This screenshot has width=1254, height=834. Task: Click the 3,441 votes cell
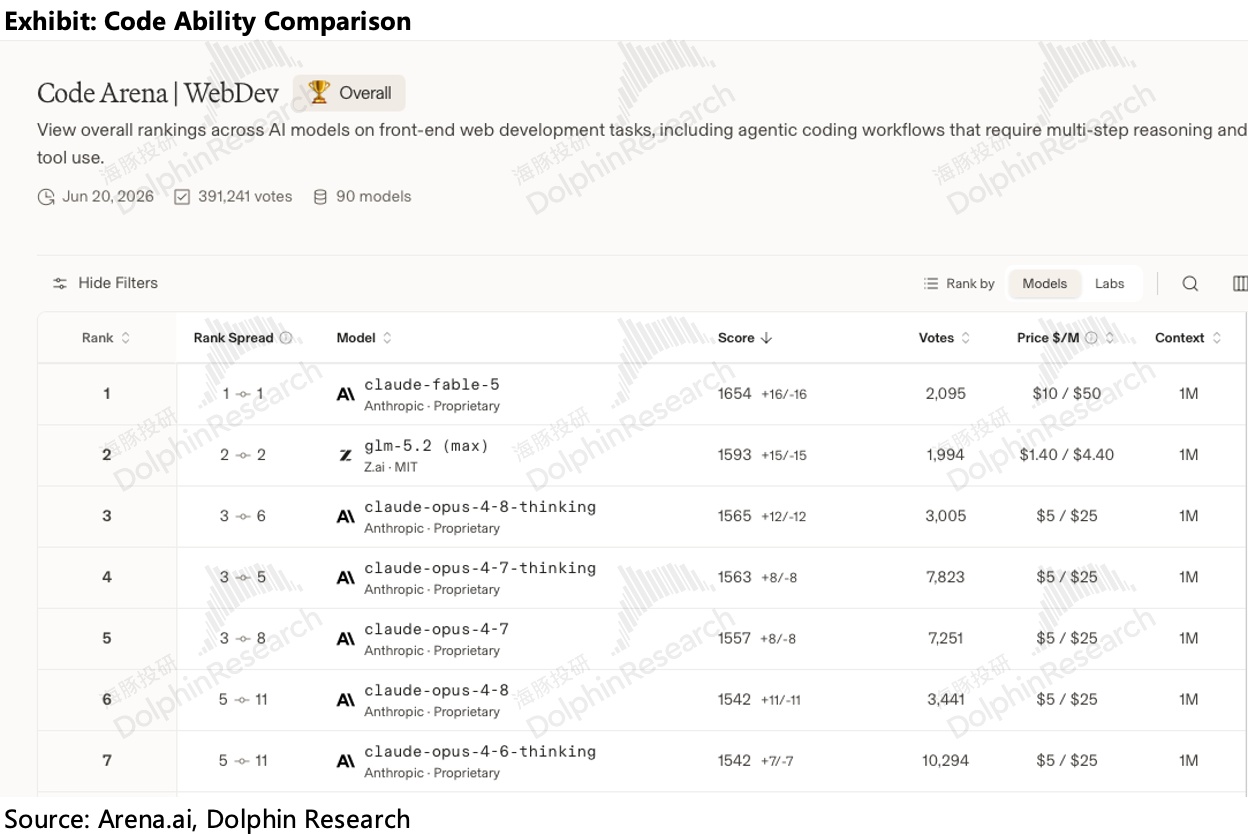tap(946, 700)
